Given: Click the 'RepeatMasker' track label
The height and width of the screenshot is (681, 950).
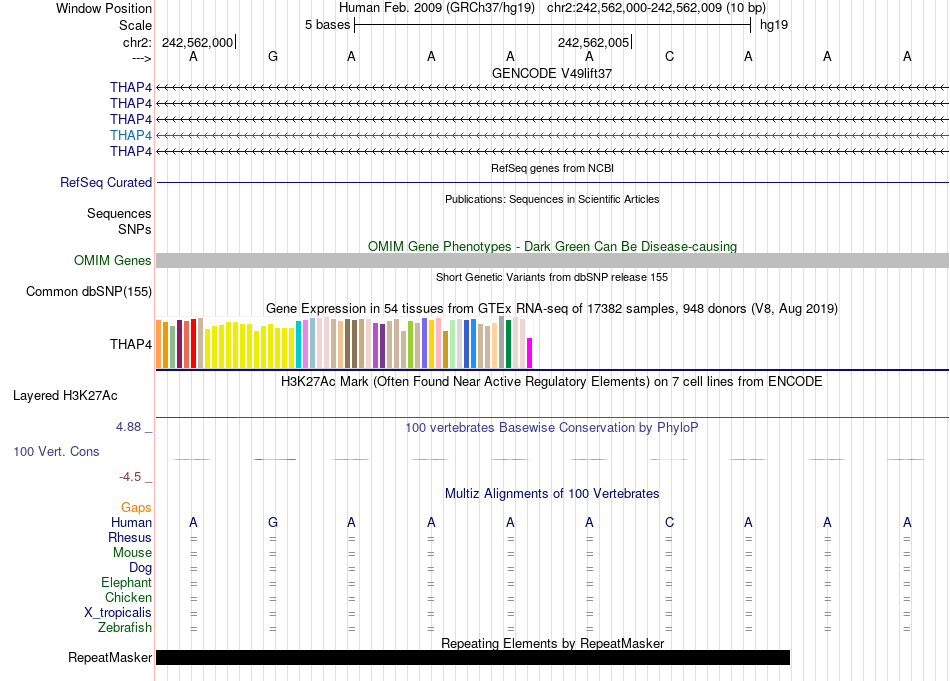Looking at the screenshot, I should pos(110,657).
